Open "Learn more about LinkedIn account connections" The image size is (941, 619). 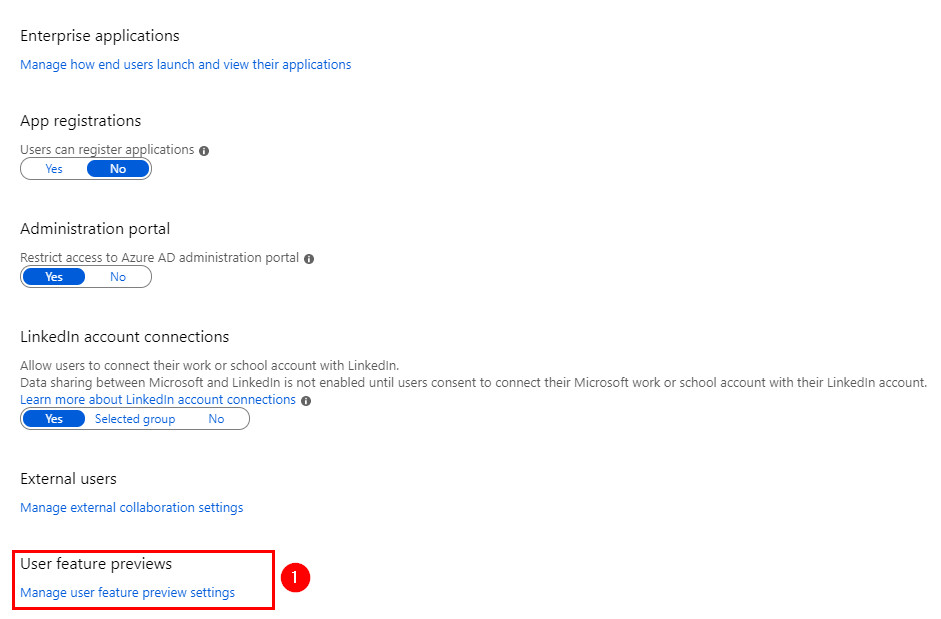[157, 398]
